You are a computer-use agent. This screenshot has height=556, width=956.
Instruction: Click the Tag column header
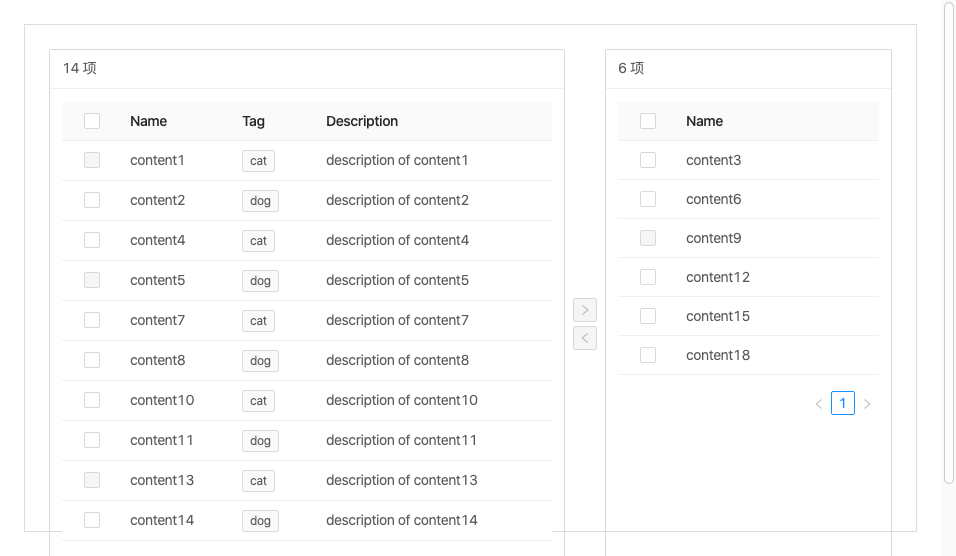(253, 121)
